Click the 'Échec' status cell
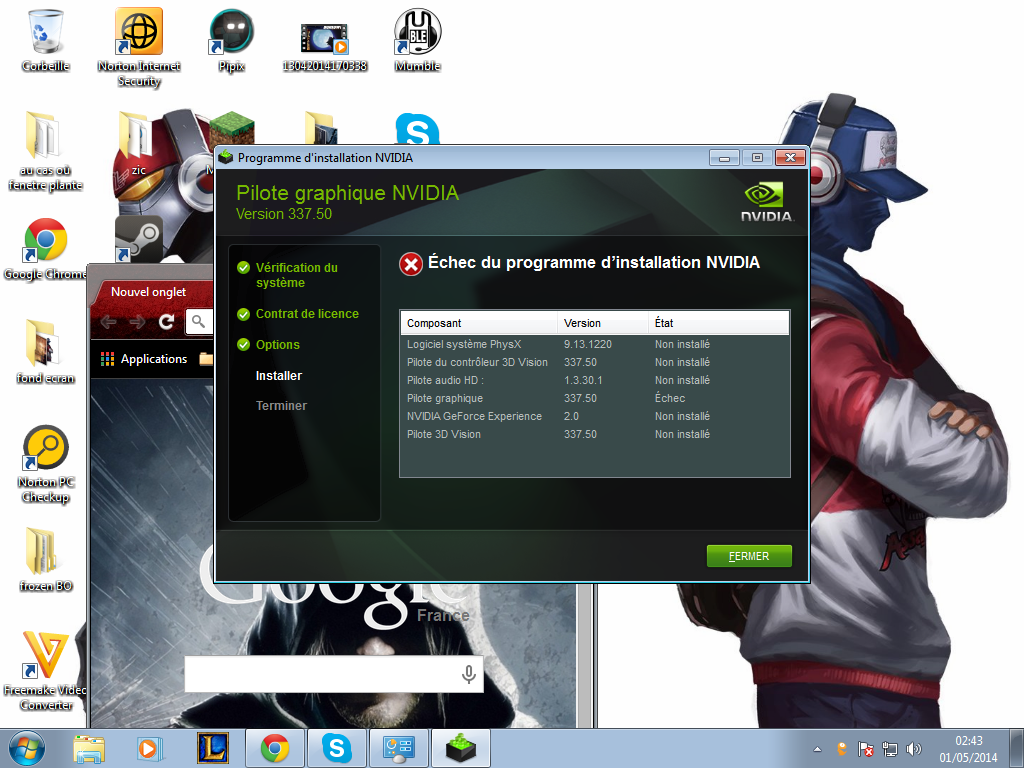1024x768 pixels. 670,398
